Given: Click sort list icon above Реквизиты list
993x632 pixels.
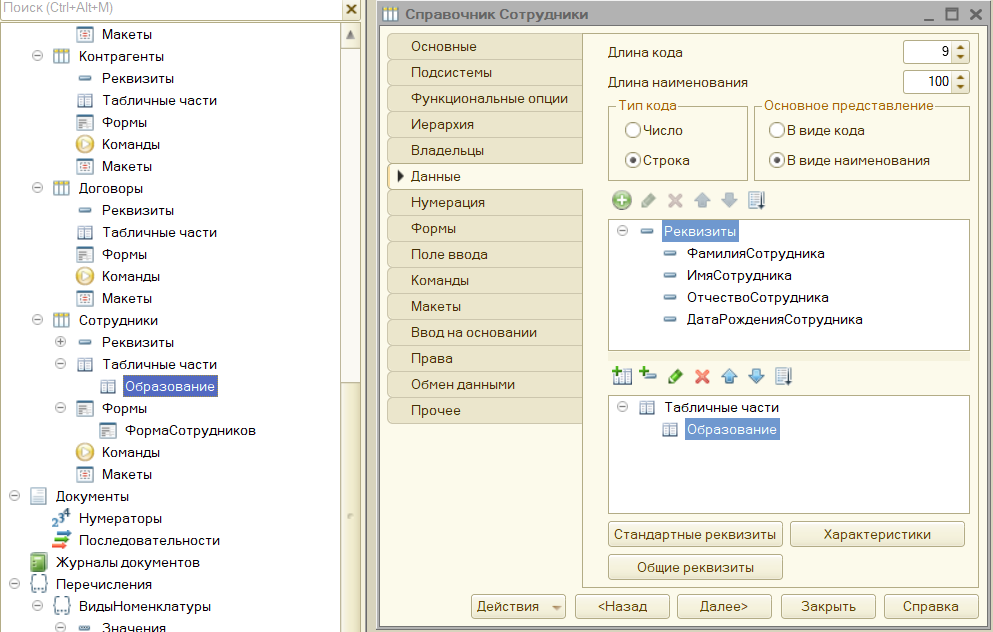Looking at the screenshot, I should point(757,201).
